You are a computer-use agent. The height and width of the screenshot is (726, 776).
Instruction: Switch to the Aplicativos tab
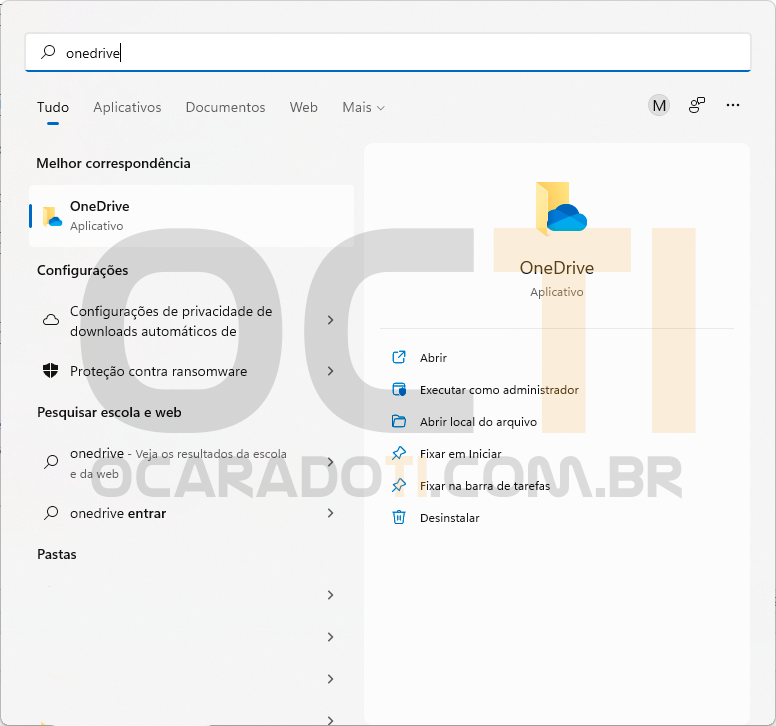click(127, 107)
